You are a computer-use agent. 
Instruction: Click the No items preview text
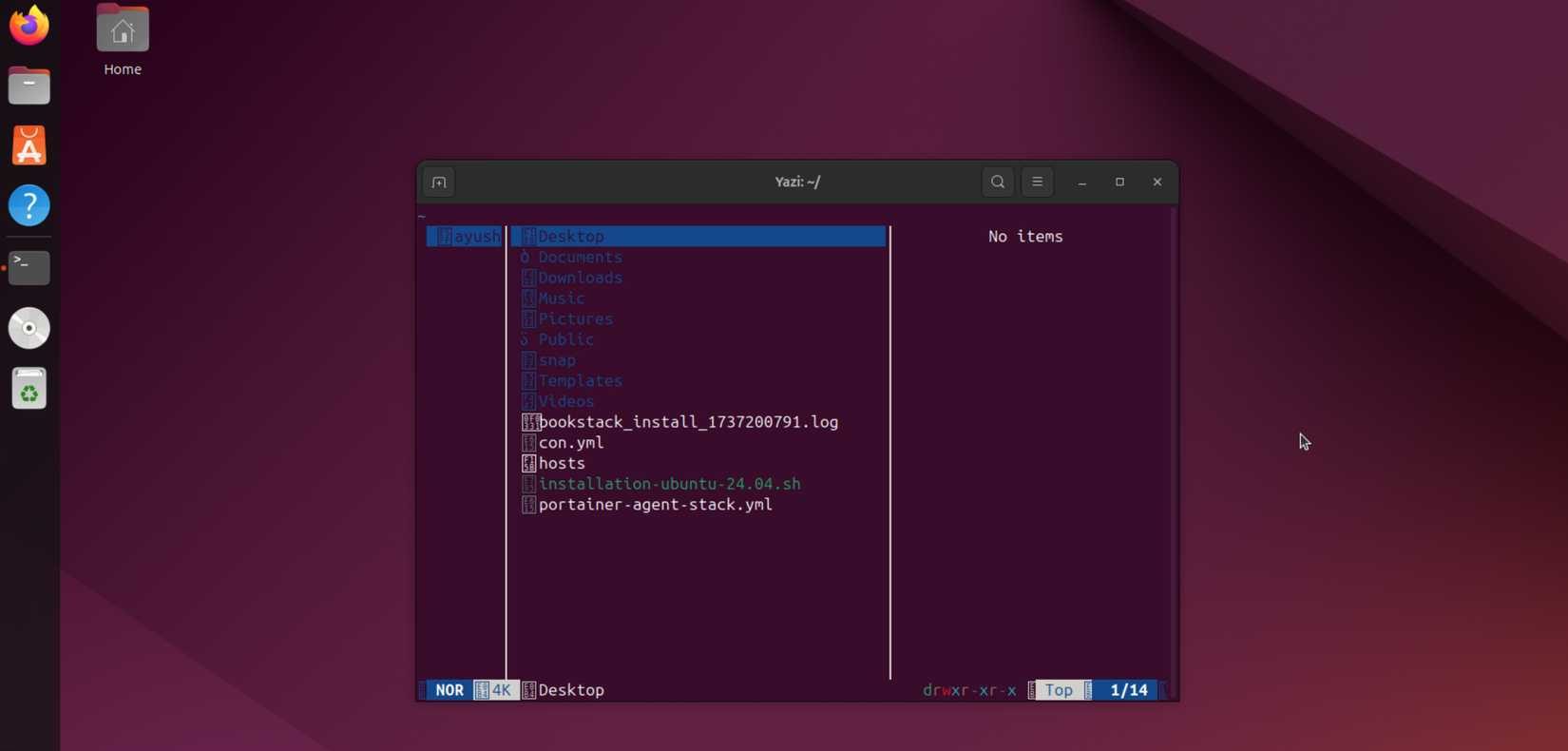click(x=1025, y=237)
